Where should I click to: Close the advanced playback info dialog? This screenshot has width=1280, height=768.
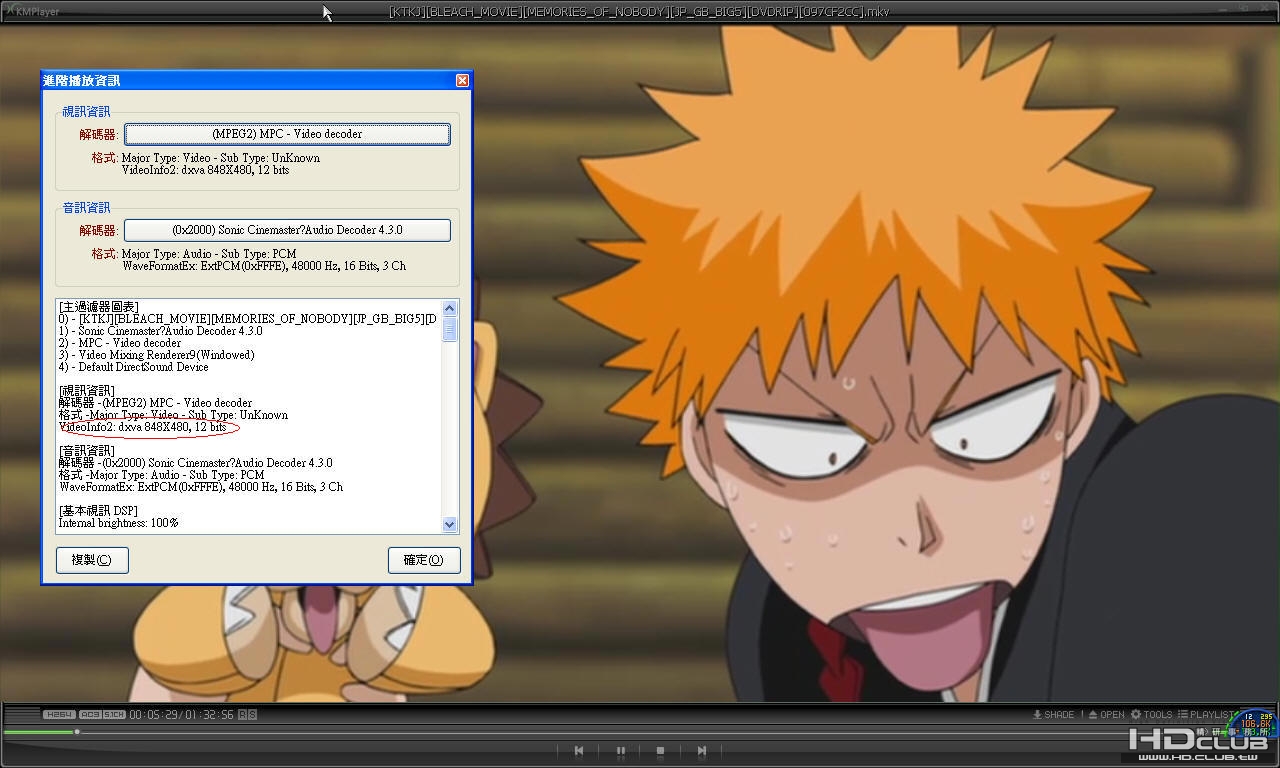pos(462,80)
